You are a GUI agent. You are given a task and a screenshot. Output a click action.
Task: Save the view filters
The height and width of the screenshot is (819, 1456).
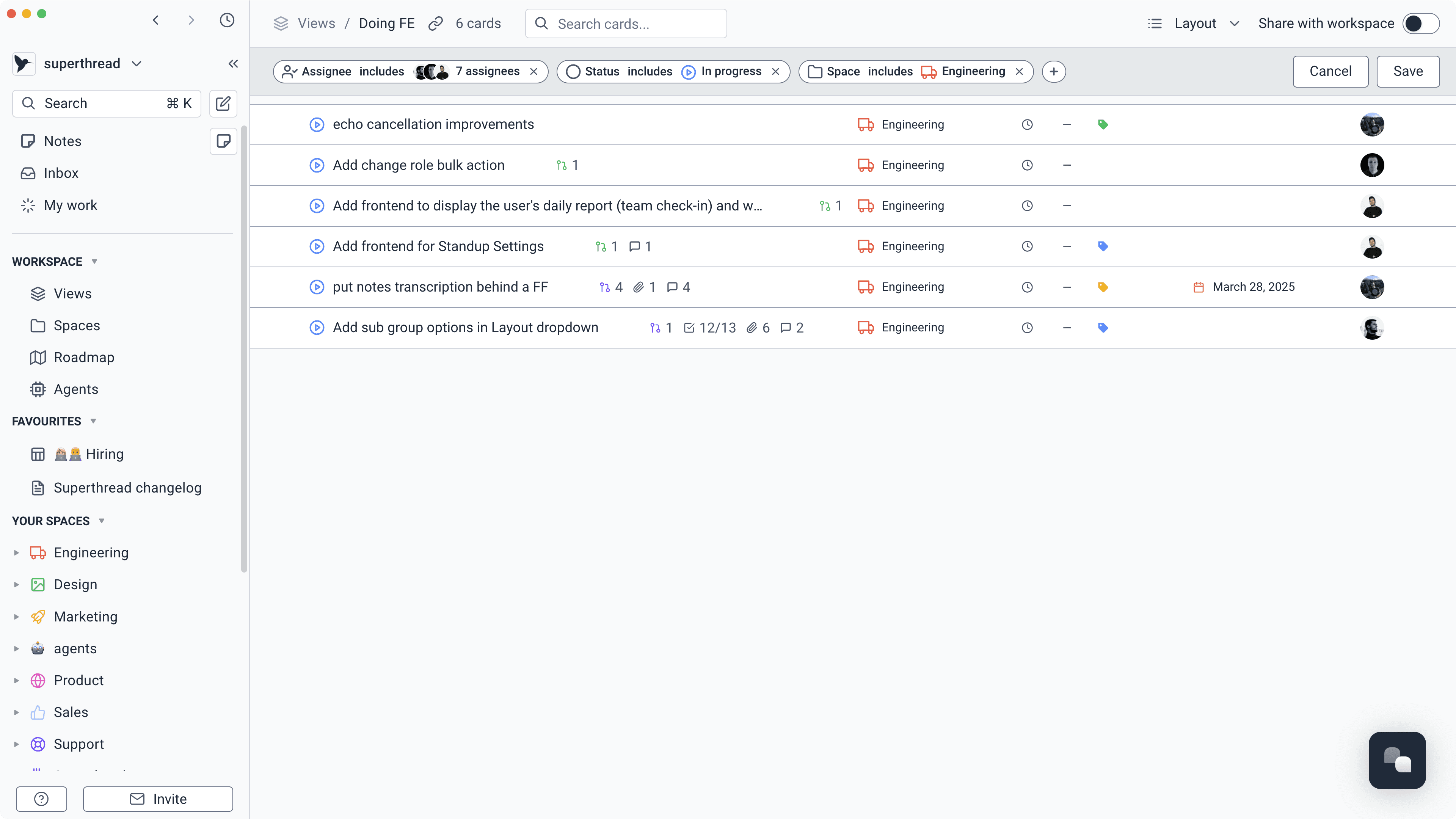(1407, 72)
